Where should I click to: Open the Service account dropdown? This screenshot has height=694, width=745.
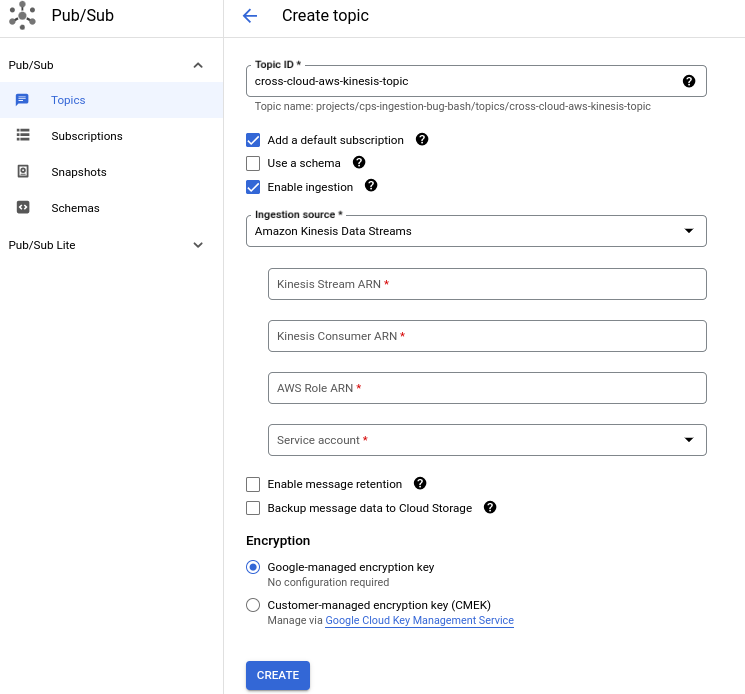[487, 440]
